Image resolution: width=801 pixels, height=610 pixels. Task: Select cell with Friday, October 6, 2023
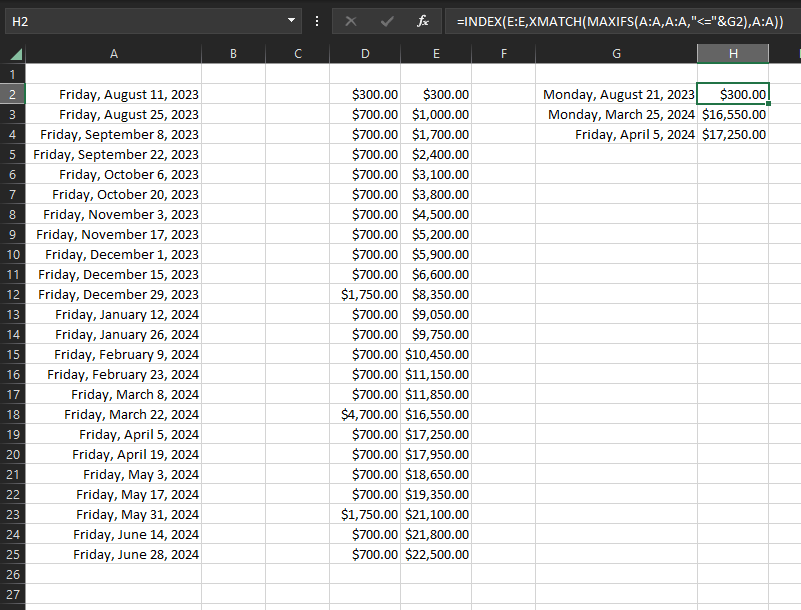point(113,175)
